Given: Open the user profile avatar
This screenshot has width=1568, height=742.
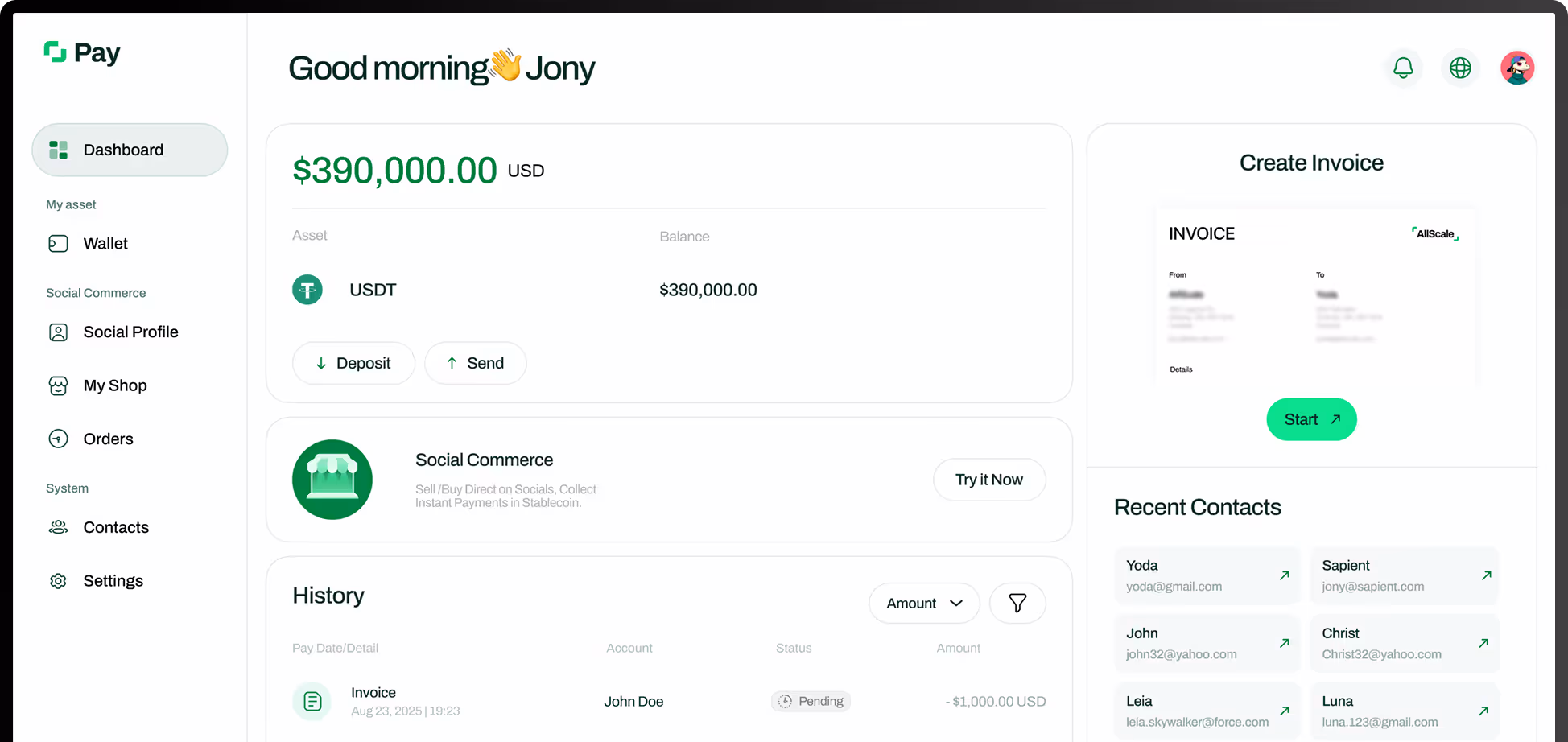Looking at the screenshot, I should point(1517,68).
